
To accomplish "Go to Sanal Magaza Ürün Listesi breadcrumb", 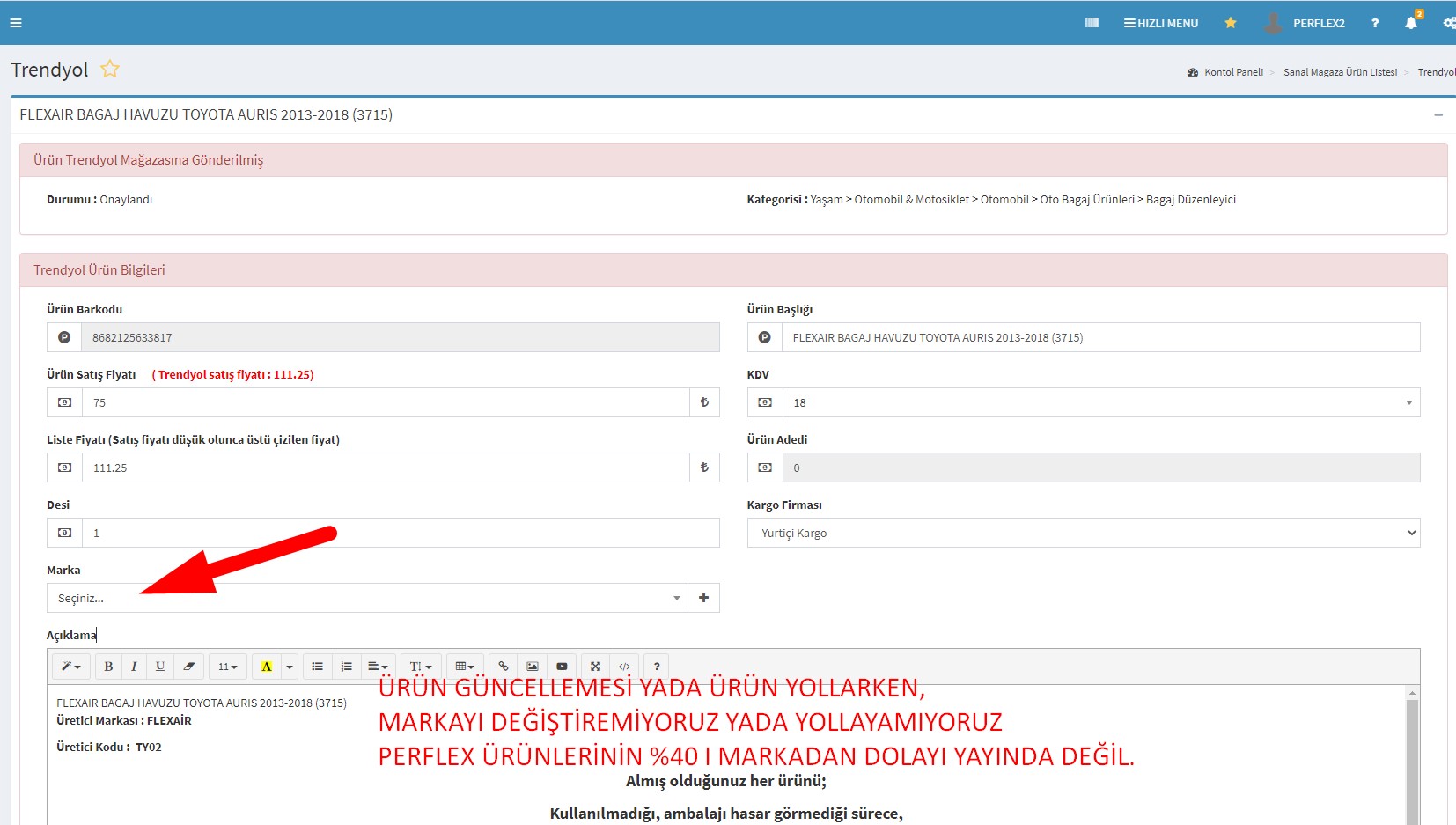I will point(1340,72).
